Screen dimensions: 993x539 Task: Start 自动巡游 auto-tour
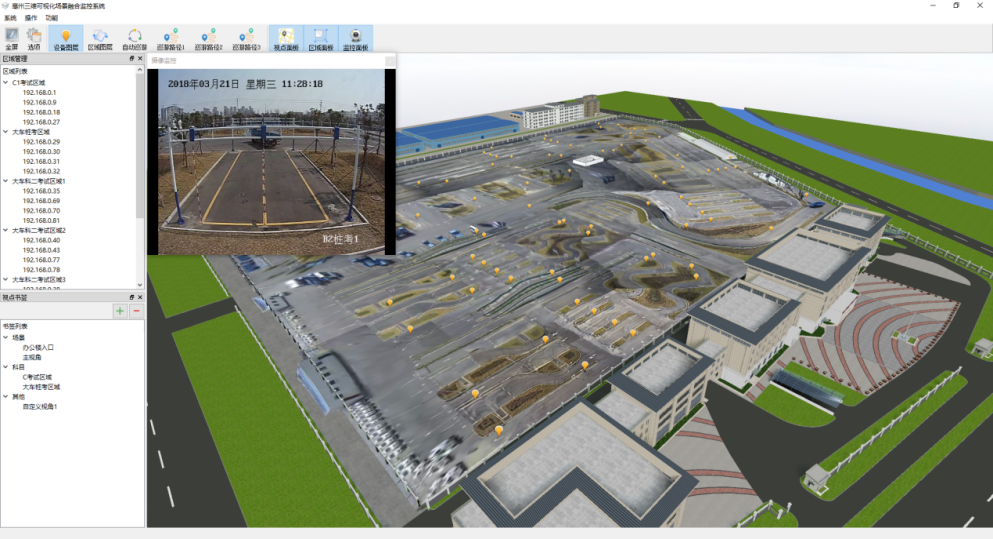134,38
